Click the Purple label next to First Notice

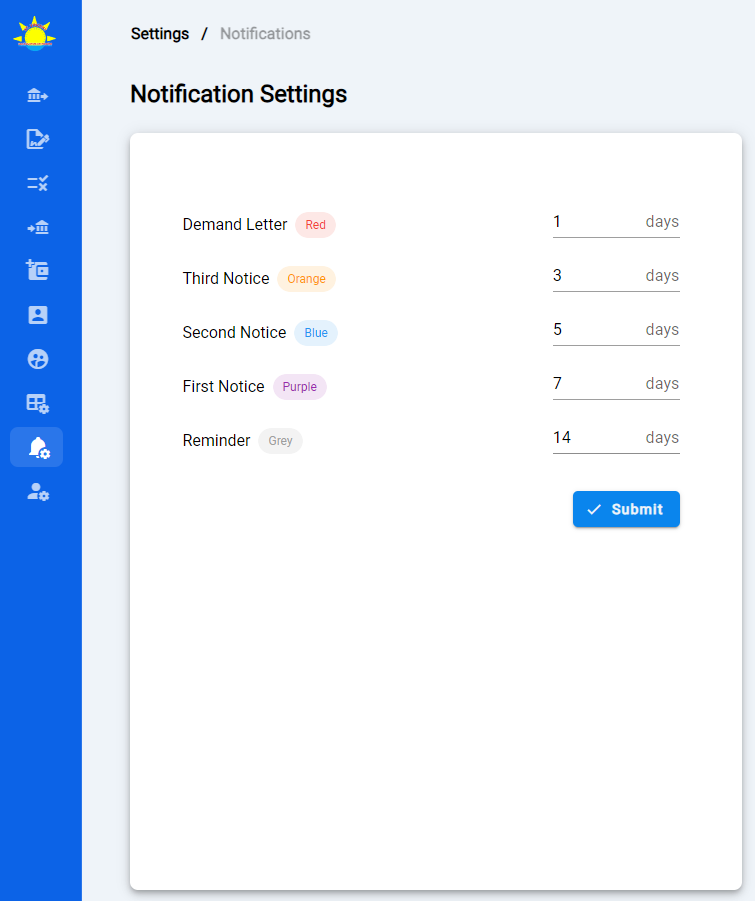pyautogui.click(x=299, y=386)
